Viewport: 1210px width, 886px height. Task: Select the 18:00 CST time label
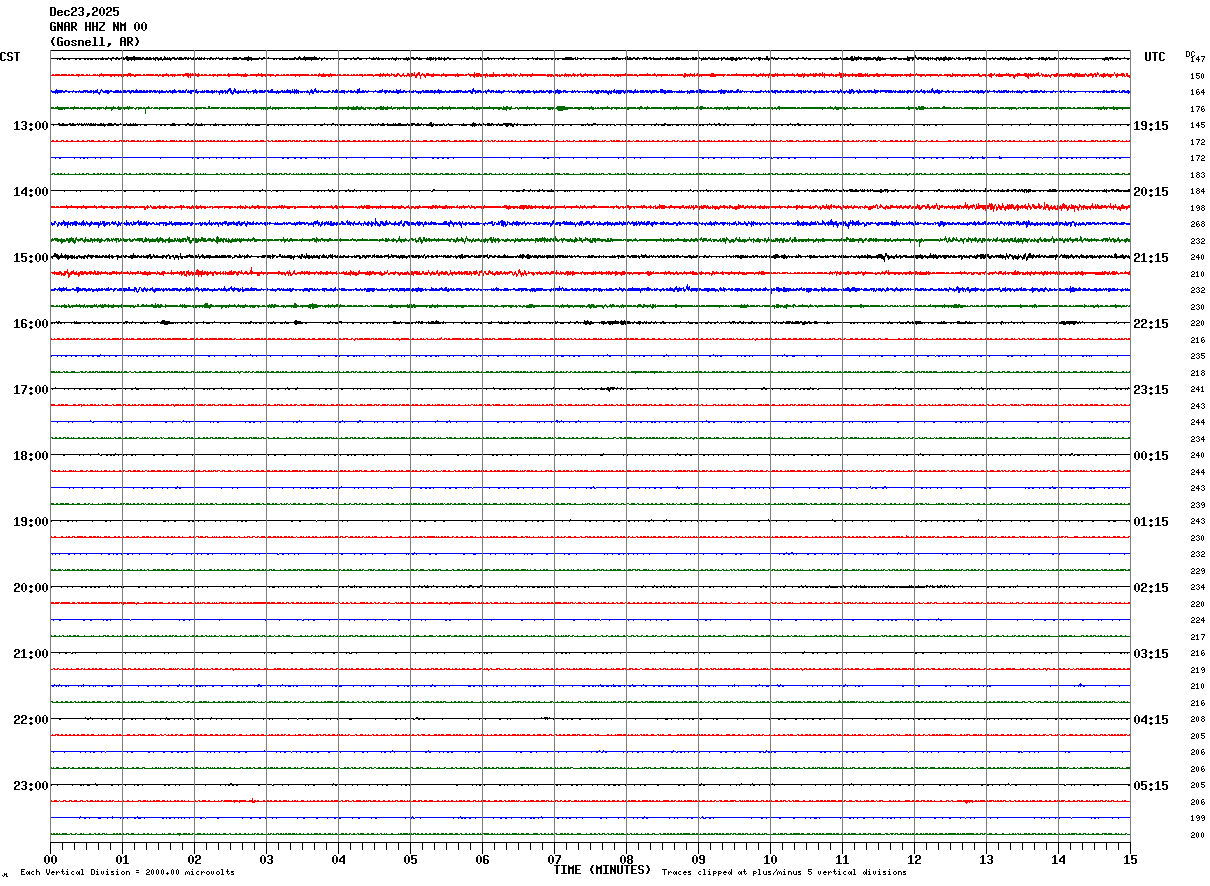pyautogui.click(x=30, y=455)
